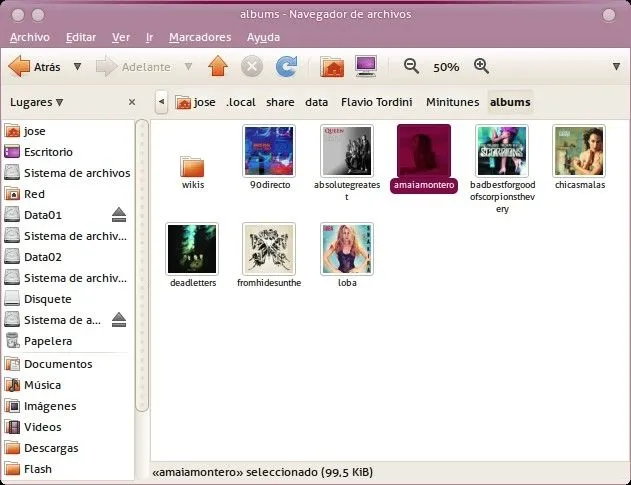Expand the toolbar overflow arrow
The height and width of the screenshot is (485, 631).
click(616, 66)
